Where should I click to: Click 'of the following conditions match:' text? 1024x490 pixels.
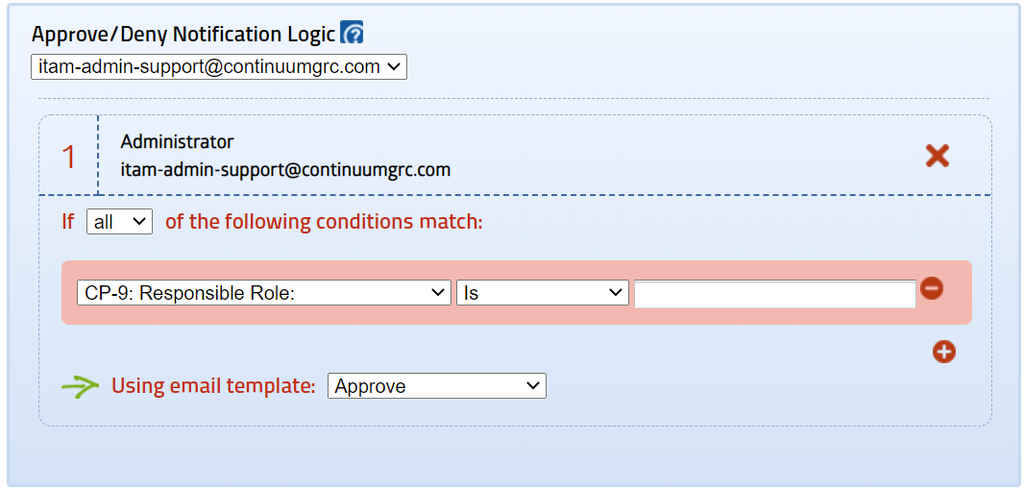324,221
